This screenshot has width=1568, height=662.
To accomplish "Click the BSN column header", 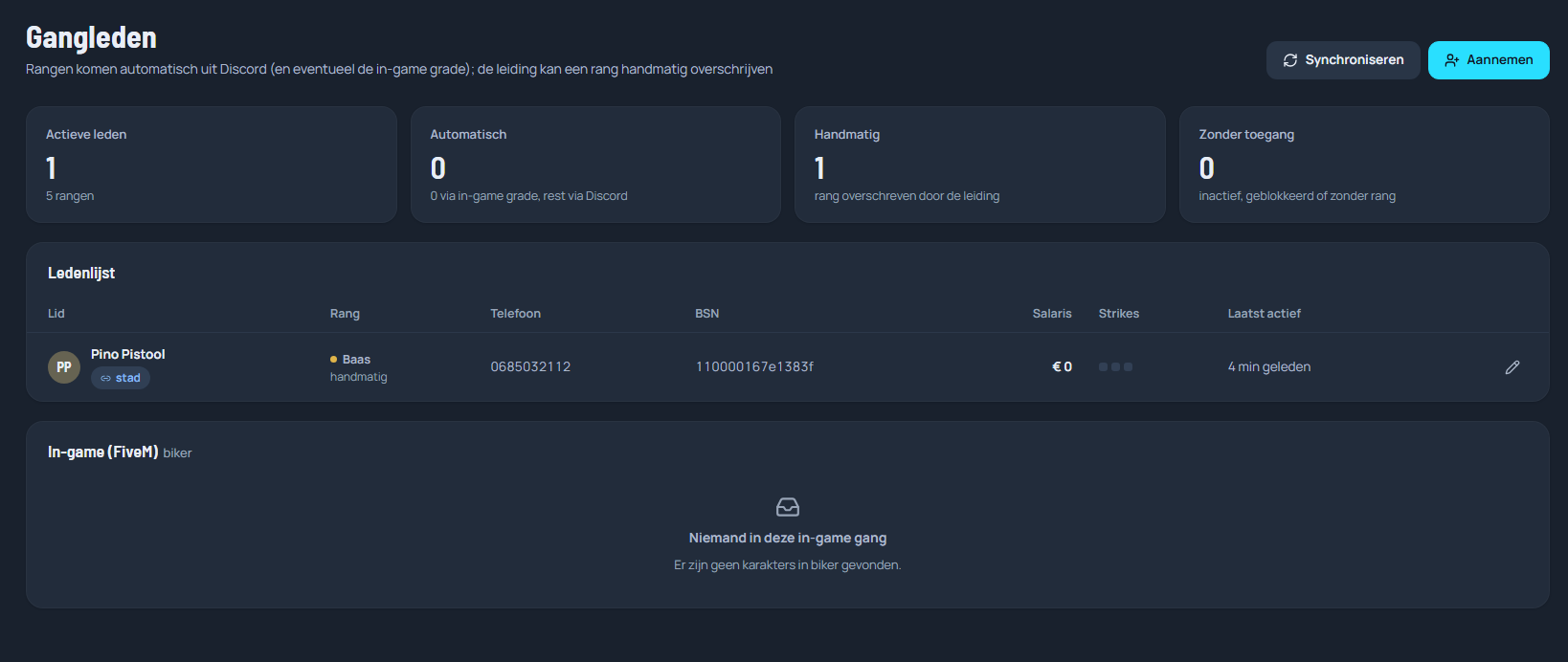I will click(x=706, y=314).
